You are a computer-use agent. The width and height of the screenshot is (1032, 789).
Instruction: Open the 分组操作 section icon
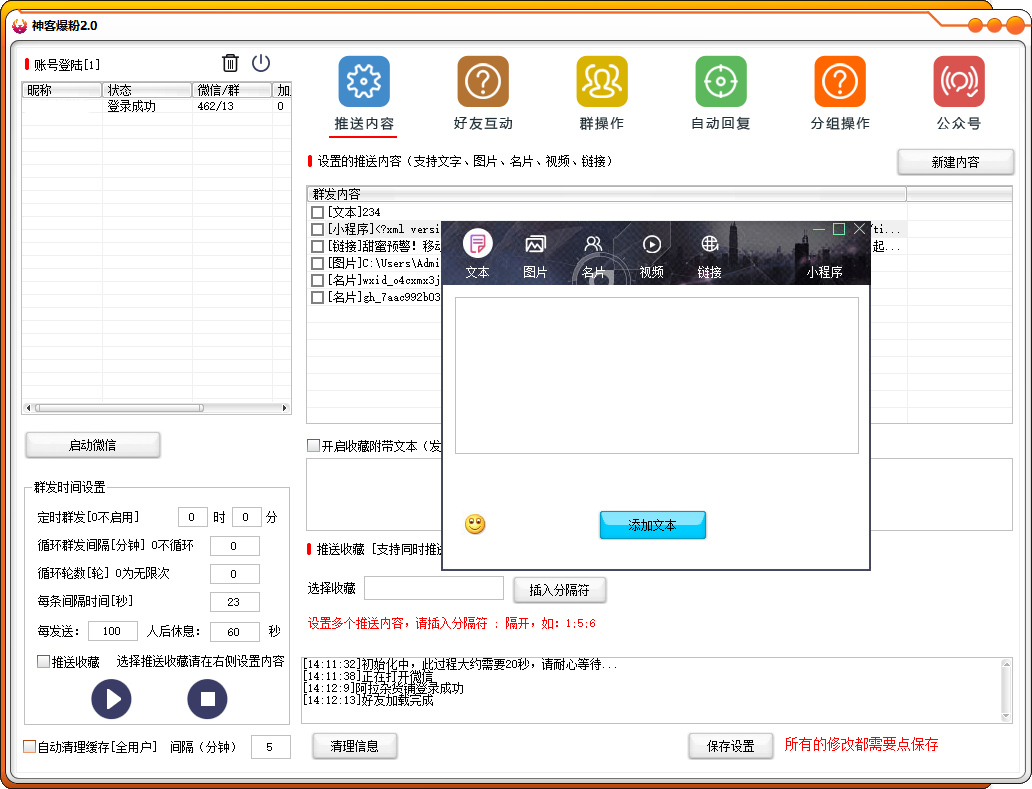[x=840, y=81]
